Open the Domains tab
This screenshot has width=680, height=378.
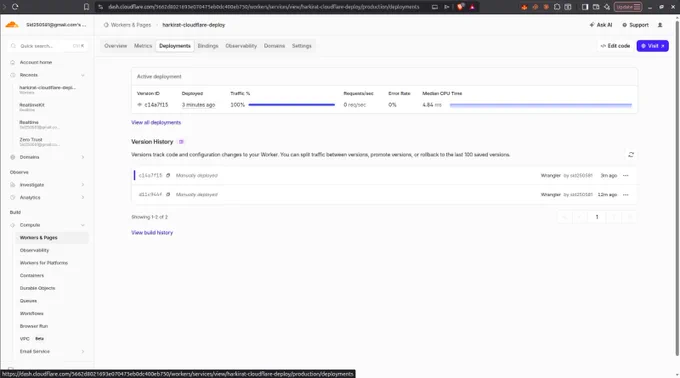pos(274,46)
